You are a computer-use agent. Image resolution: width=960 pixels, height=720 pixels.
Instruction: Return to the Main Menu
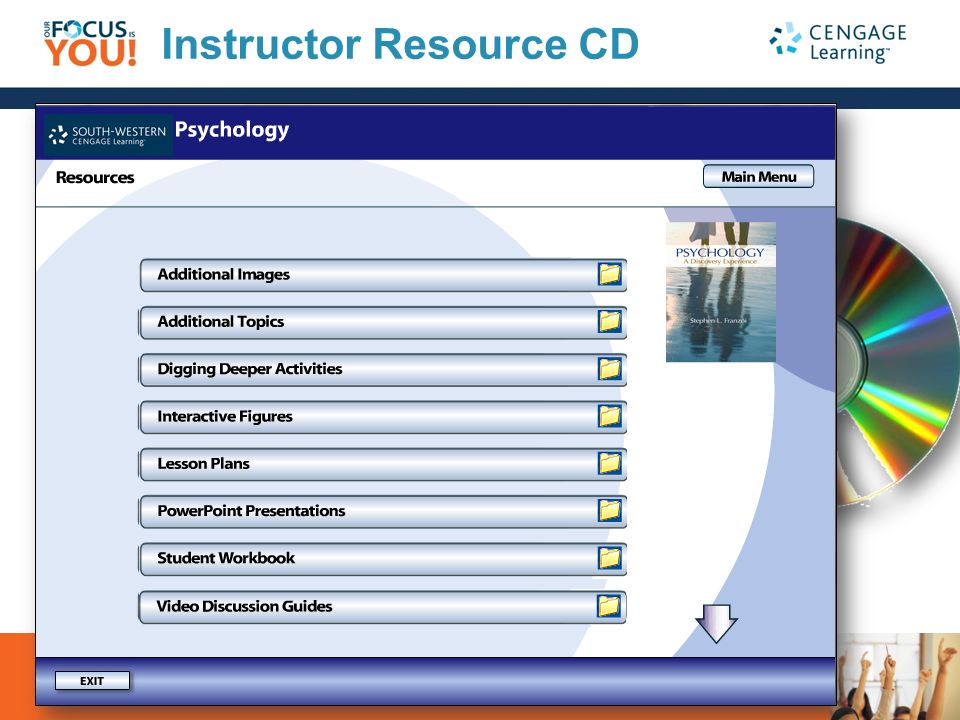759,176
